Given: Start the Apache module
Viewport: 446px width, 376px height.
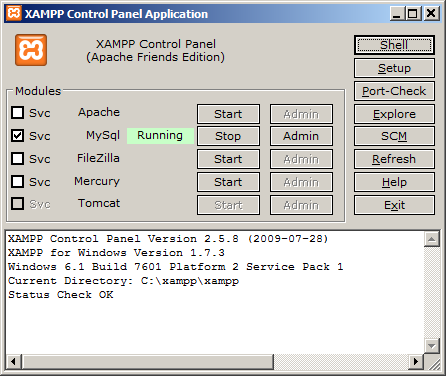Looking at the screenshot, I should tap(228, 114).
